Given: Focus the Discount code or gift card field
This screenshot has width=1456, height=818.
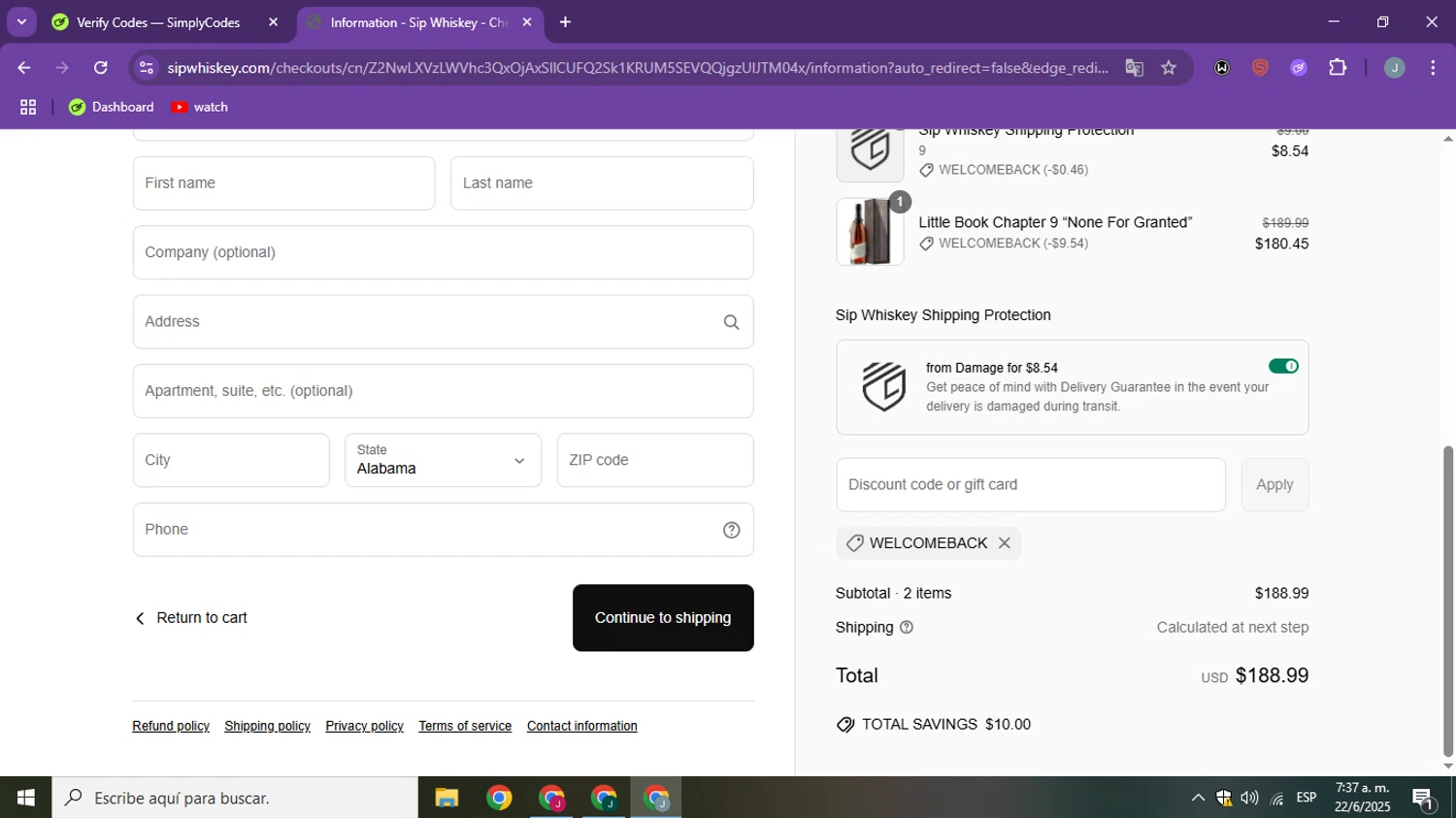Looking at the screenshot, I should pyautogui.click(x=1031, y=485).
